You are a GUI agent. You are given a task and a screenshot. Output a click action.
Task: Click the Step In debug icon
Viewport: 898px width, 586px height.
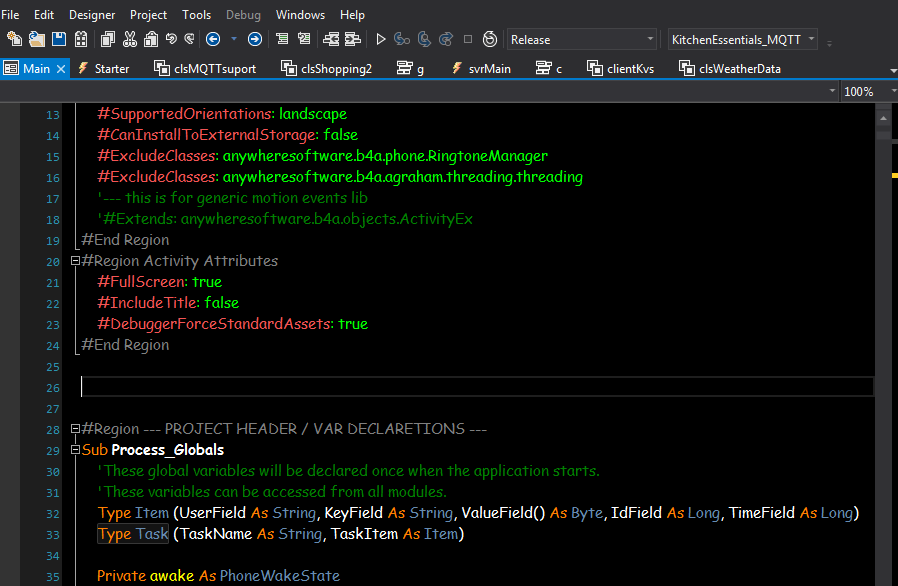click(x=402, y=39)
